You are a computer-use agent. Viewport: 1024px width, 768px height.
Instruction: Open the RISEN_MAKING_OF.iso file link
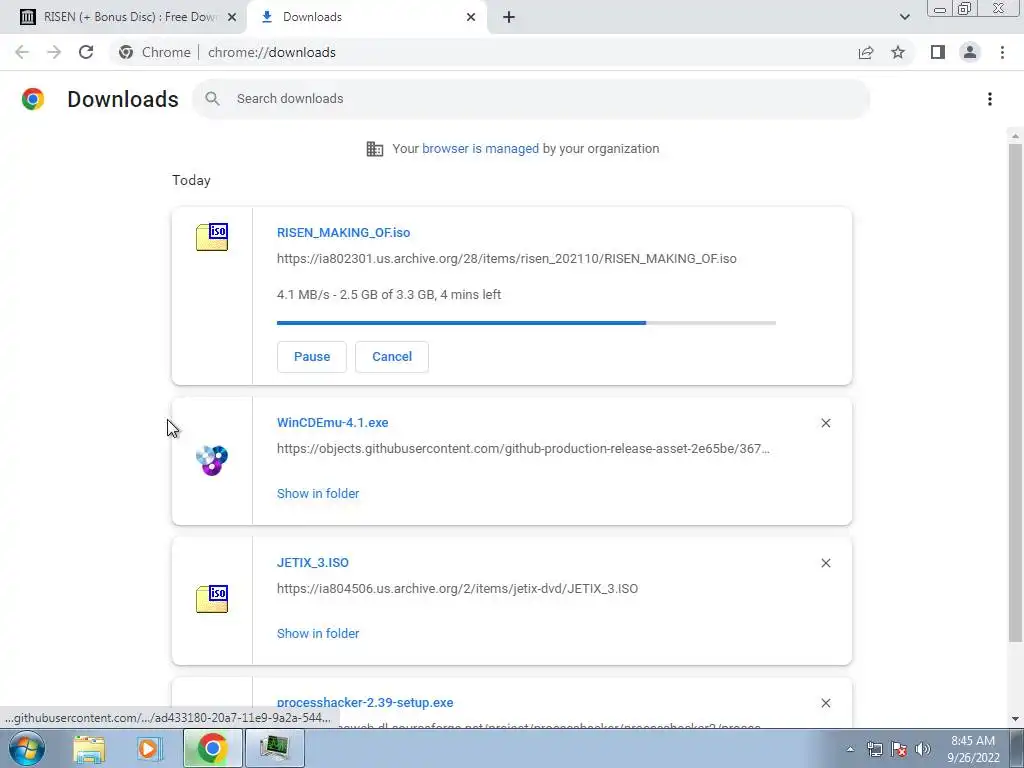point(344,232)
